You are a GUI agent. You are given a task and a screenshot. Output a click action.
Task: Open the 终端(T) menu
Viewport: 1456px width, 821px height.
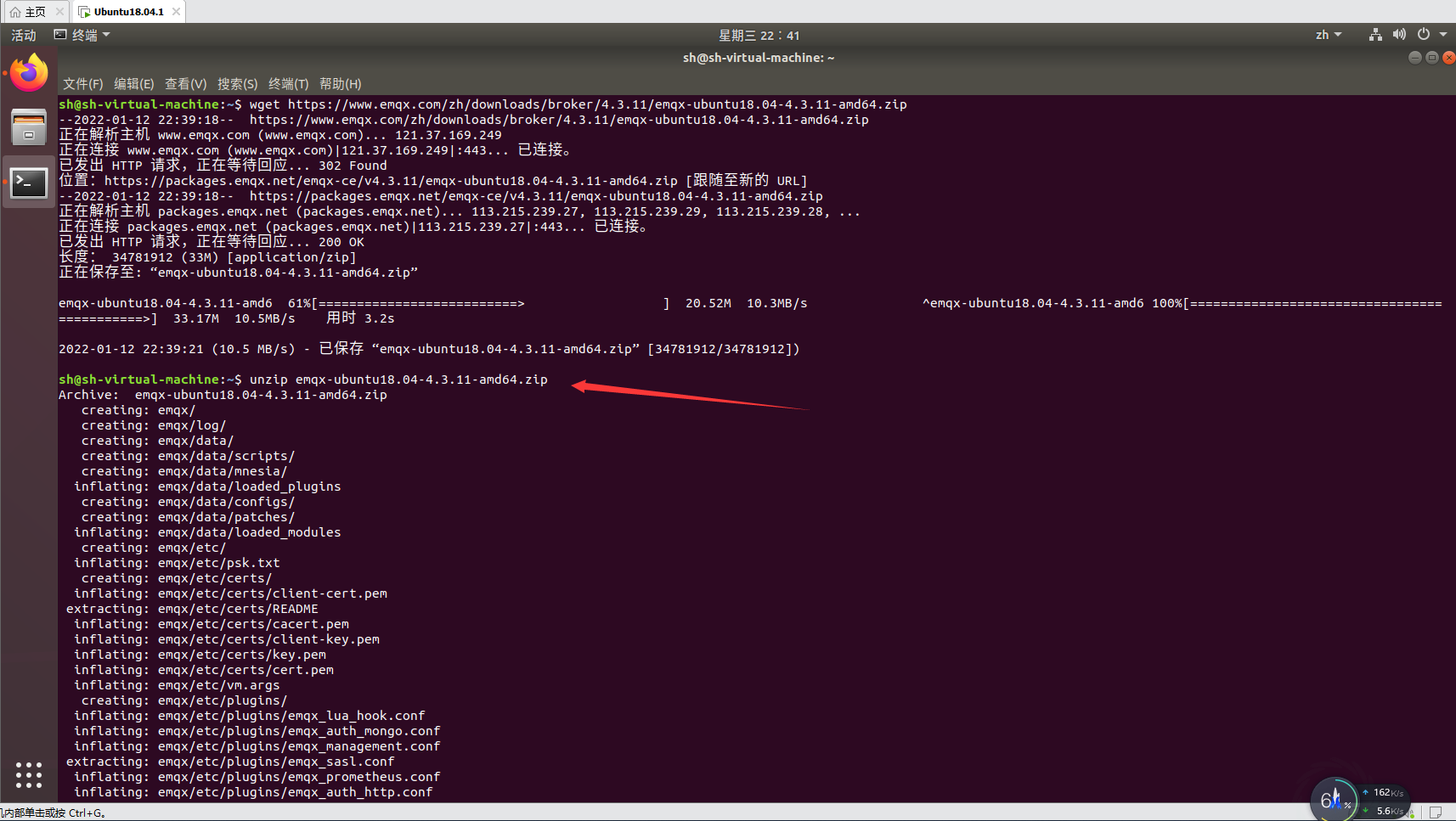coord(288,84)
